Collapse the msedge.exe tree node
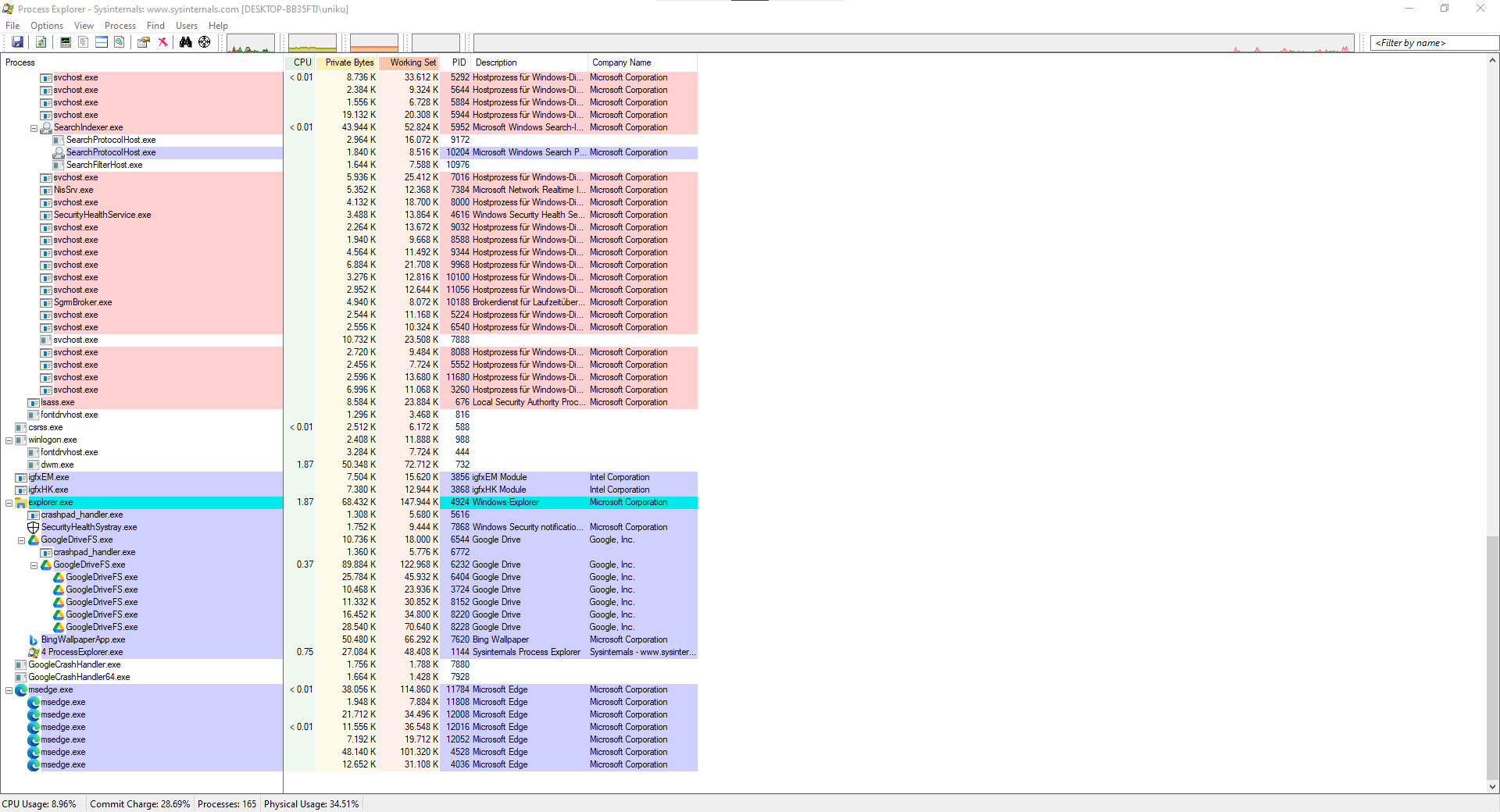 tap(9, 690)
